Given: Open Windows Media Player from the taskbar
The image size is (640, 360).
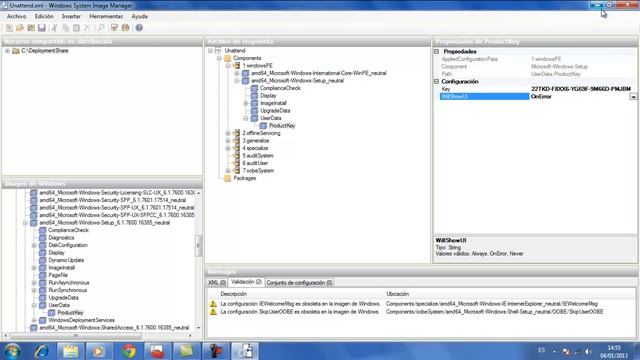Looking at the screenshot, I should click(98, 351).
